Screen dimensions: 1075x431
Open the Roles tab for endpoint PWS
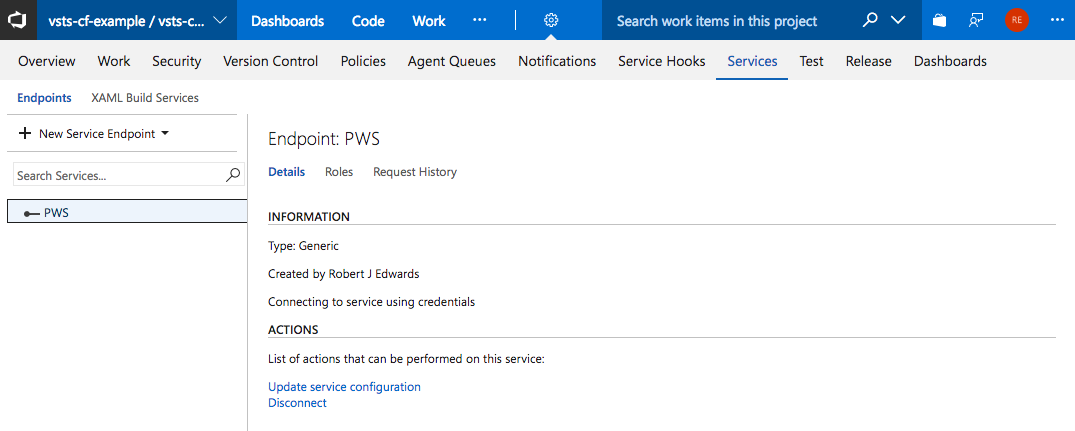coord(339,172)
